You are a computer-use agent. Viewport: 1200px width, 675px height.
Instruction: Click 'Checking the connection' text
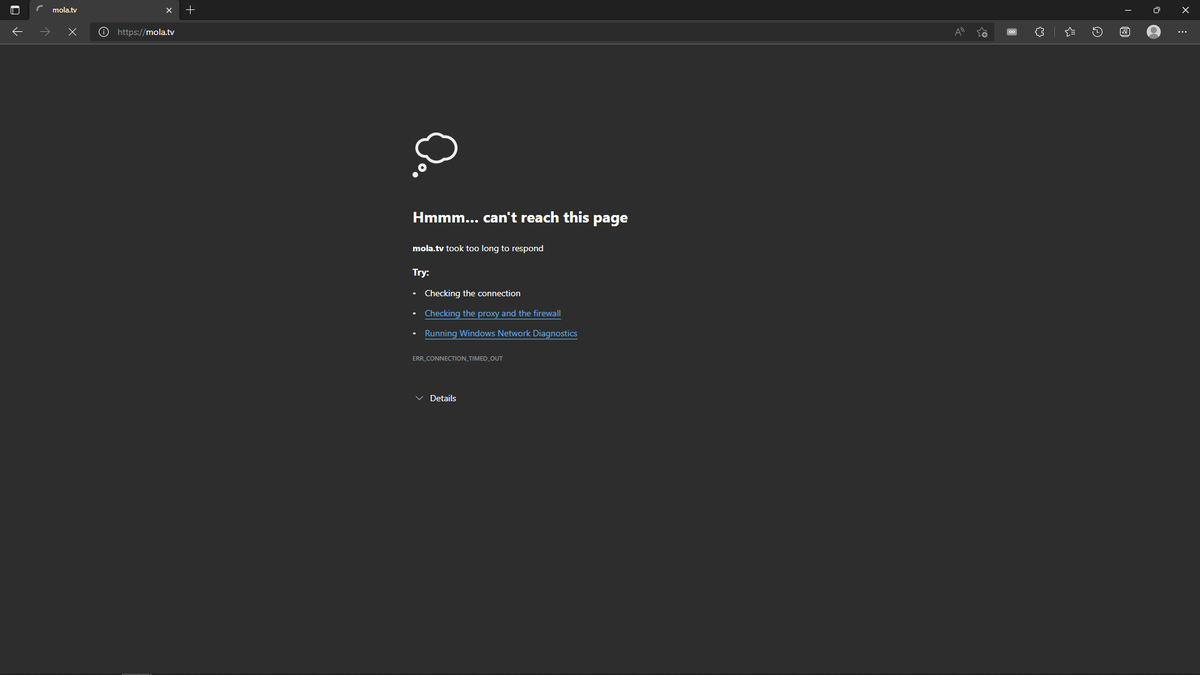click(472, 293)
